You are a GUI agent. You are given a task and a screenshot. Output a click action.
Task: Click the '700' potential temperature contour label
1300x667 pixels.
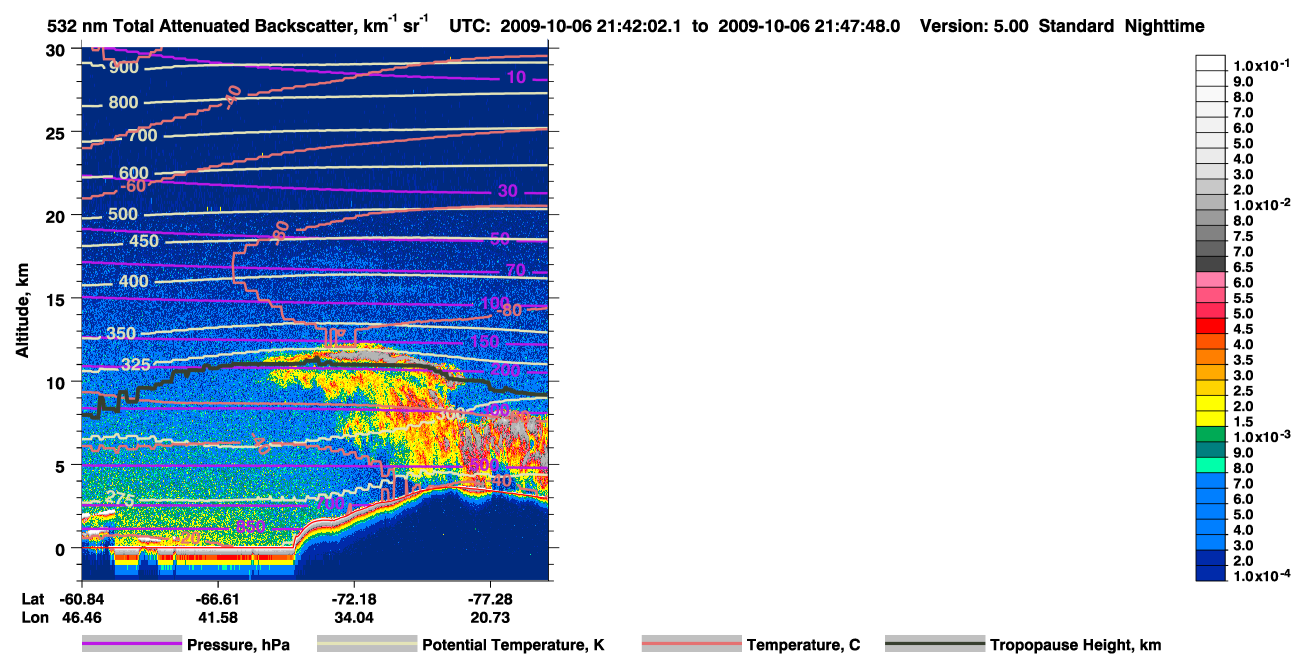(x=142, y=135)
